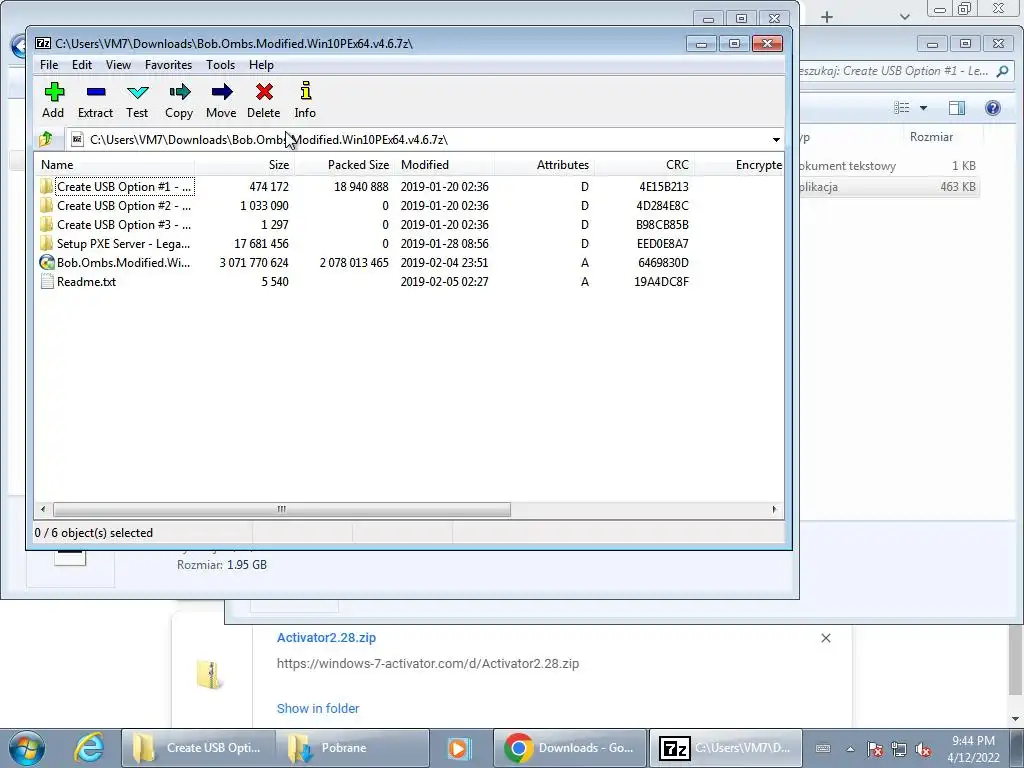Click packed size 2 078 013 465
1024x768 pixels.
click(x=354, y=263)
